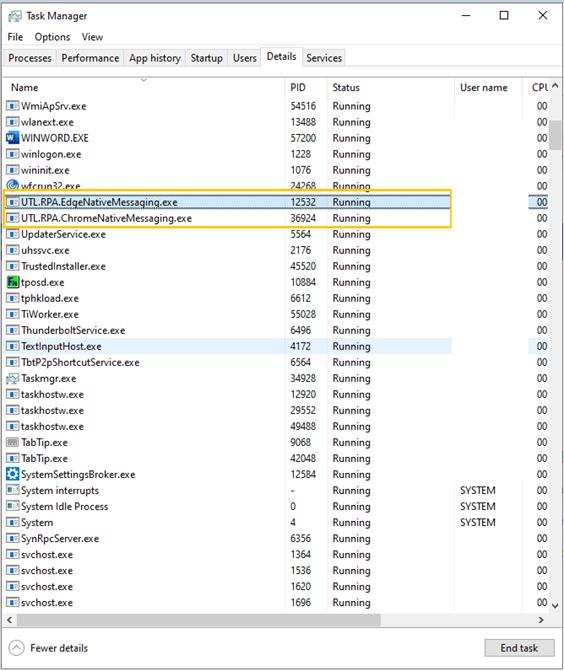Click the tphkload.exe icon
564x671 pixels.
(x=13, y=298)
